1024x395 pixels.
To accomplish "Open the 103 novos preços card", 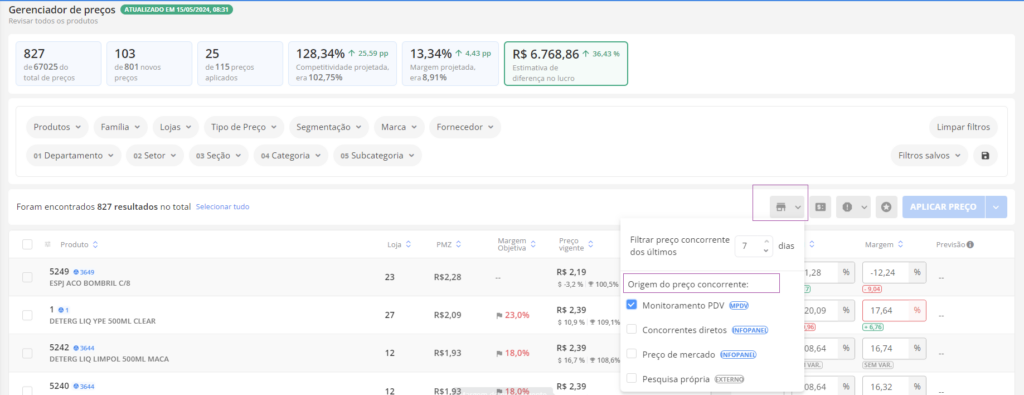I will (x=150, y=64).
